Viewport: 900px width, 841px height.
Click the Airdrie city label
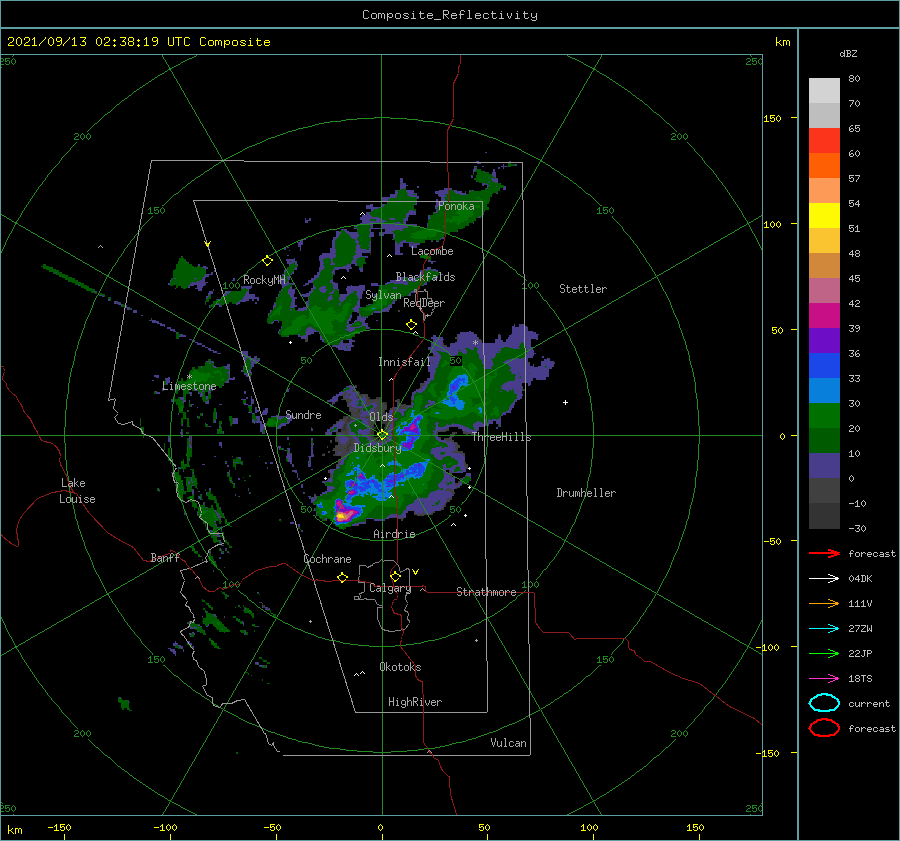coord(394,534)
